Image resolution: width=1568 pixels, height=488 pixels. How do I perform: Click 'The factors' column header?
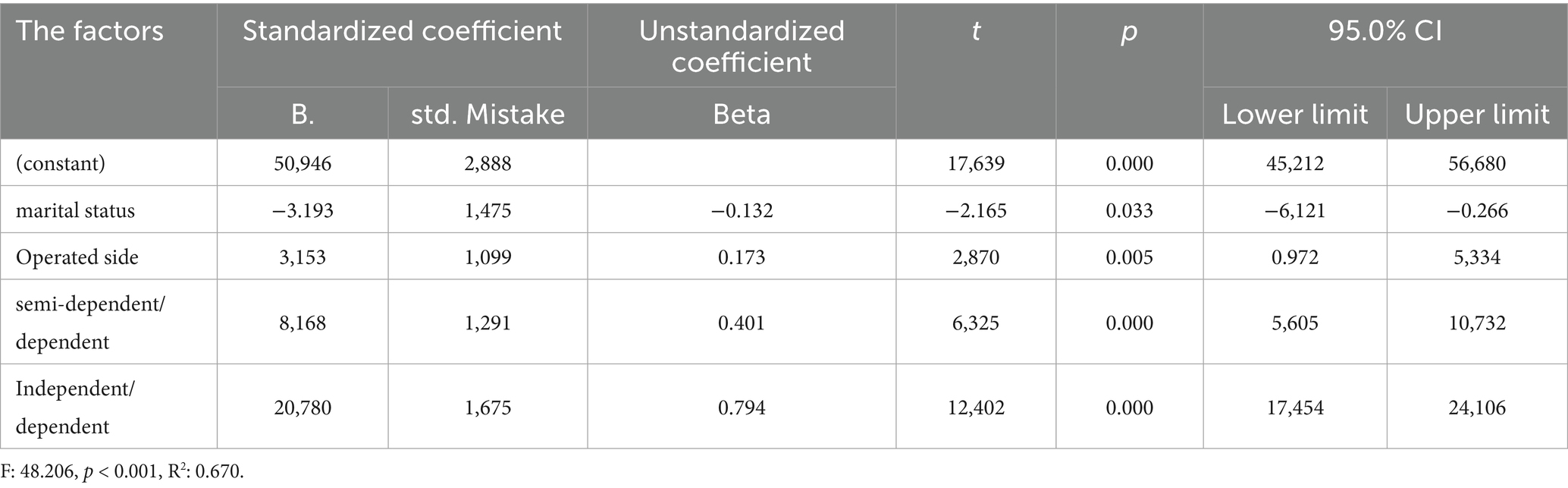[89, 32]
